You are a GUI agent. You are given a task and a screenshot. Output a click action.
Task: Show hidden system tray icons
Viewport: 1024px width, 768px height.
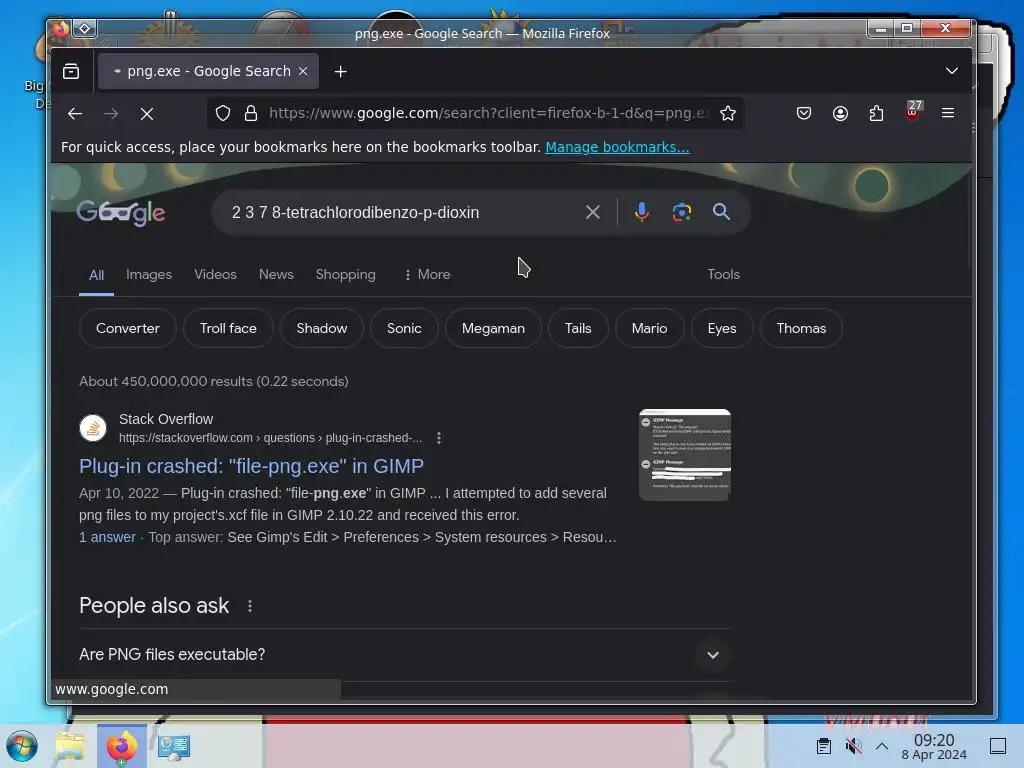[882, 745]
